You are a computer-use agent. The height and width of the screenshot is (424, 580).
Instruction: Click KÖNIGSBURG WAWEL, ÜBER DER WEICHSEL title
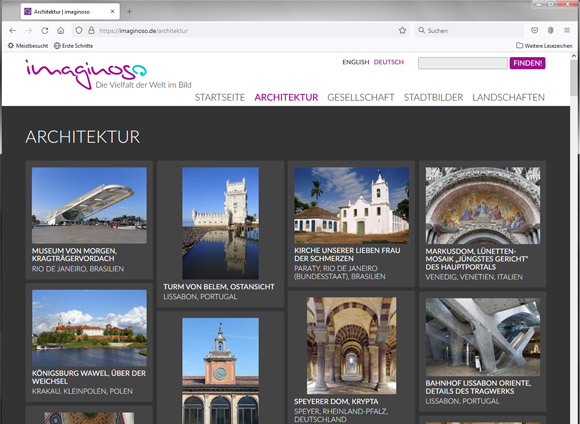tap(89, 377)
